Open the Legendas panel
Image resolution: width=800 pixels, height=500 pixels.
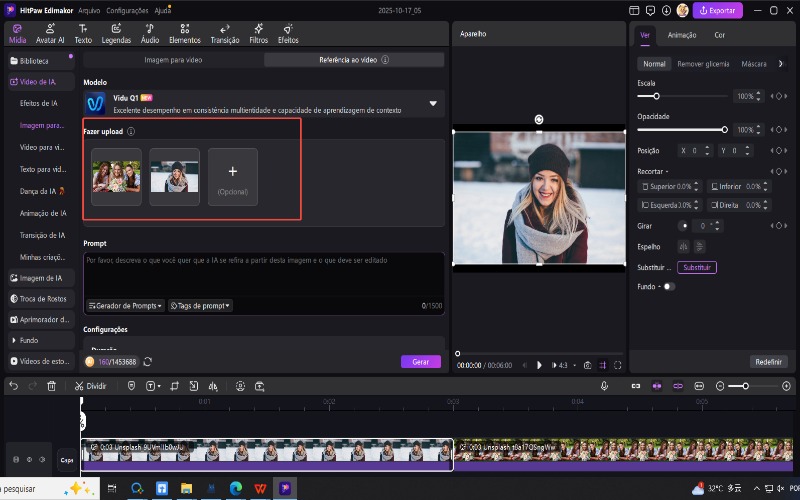point(116,34)
